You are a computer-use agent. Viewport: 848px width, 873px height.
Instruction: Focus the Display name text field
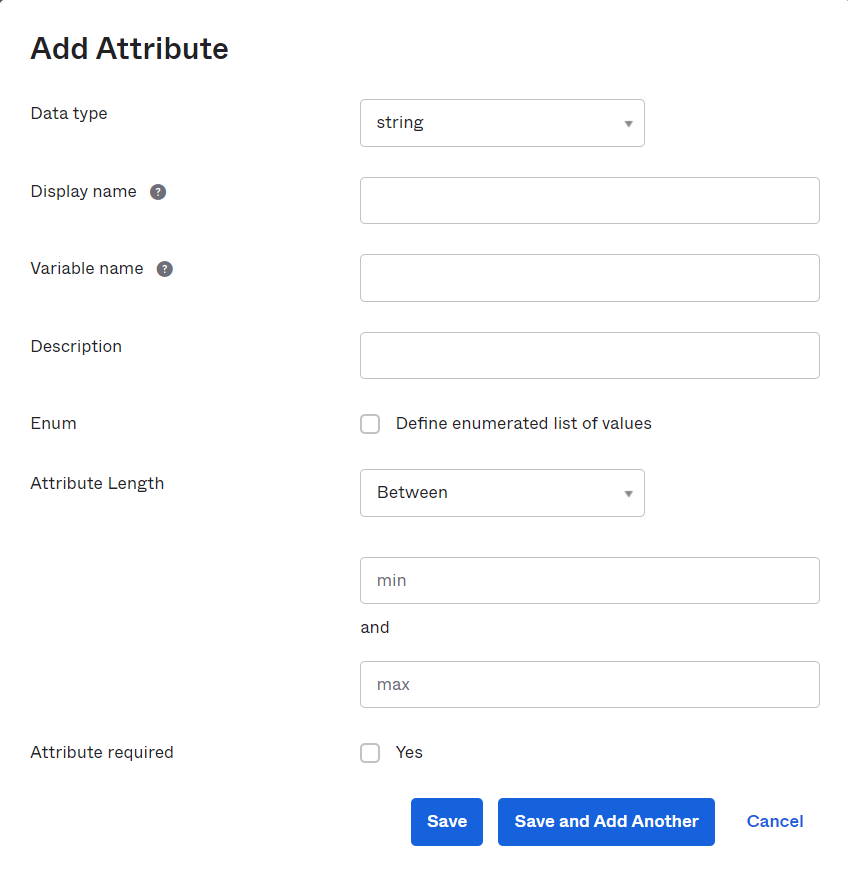(590, 200)
